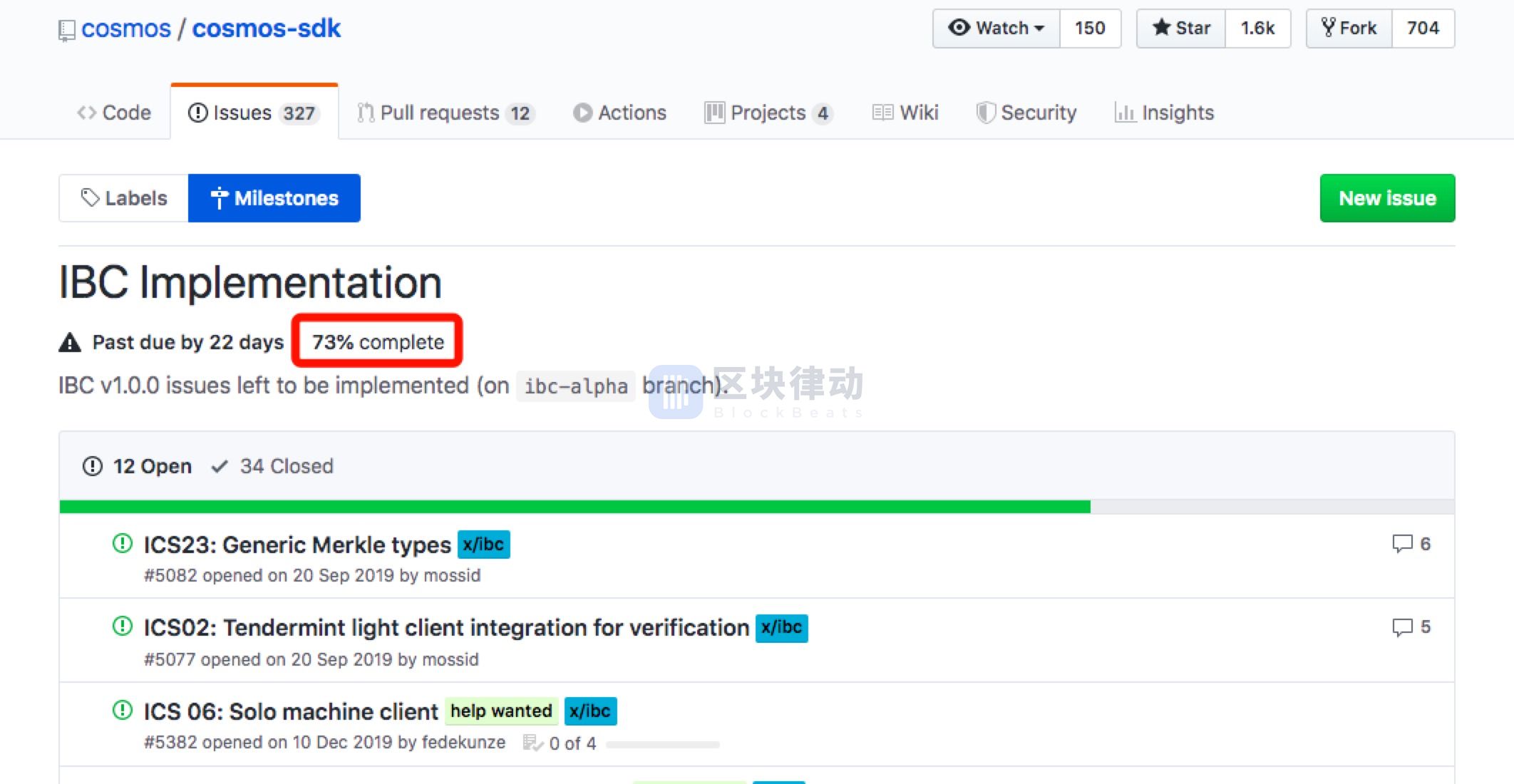Image resolution: width=1514 pixels, height=784 pixels.
Task: Click the past due warning triangle icon
Action: (x=70, y=343)
